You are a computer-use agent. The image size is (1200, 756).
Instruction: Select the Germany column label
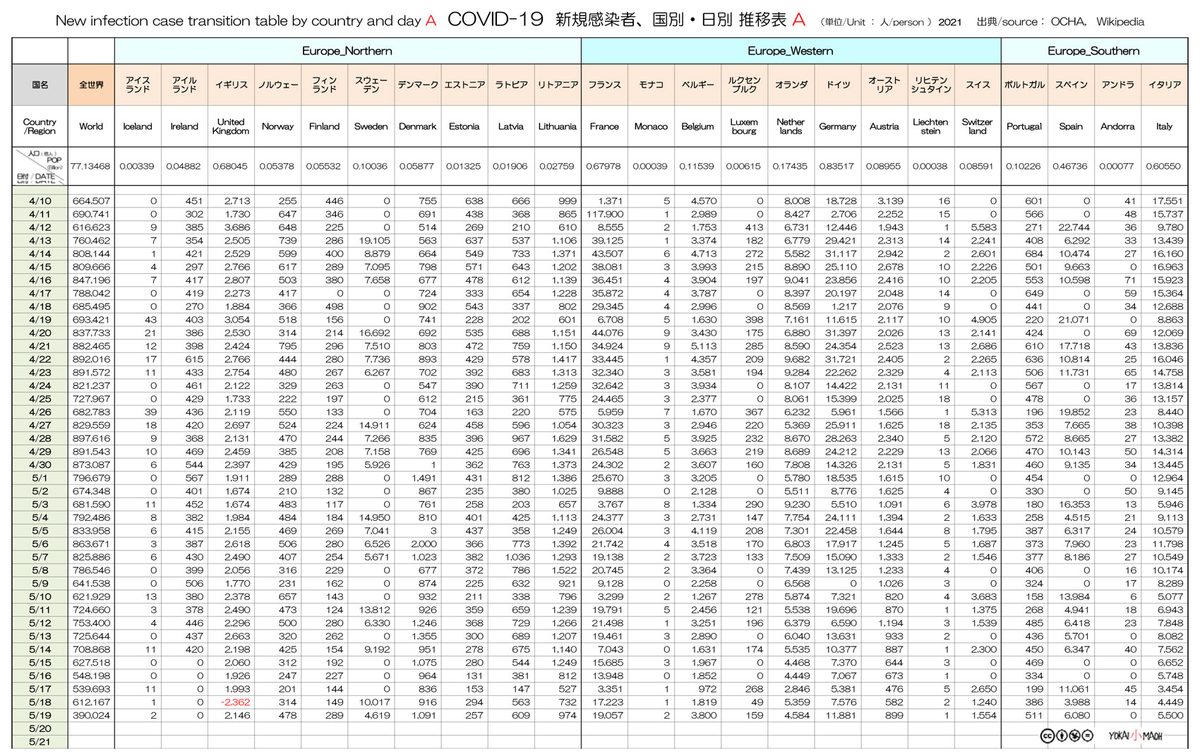pos(837,127)
